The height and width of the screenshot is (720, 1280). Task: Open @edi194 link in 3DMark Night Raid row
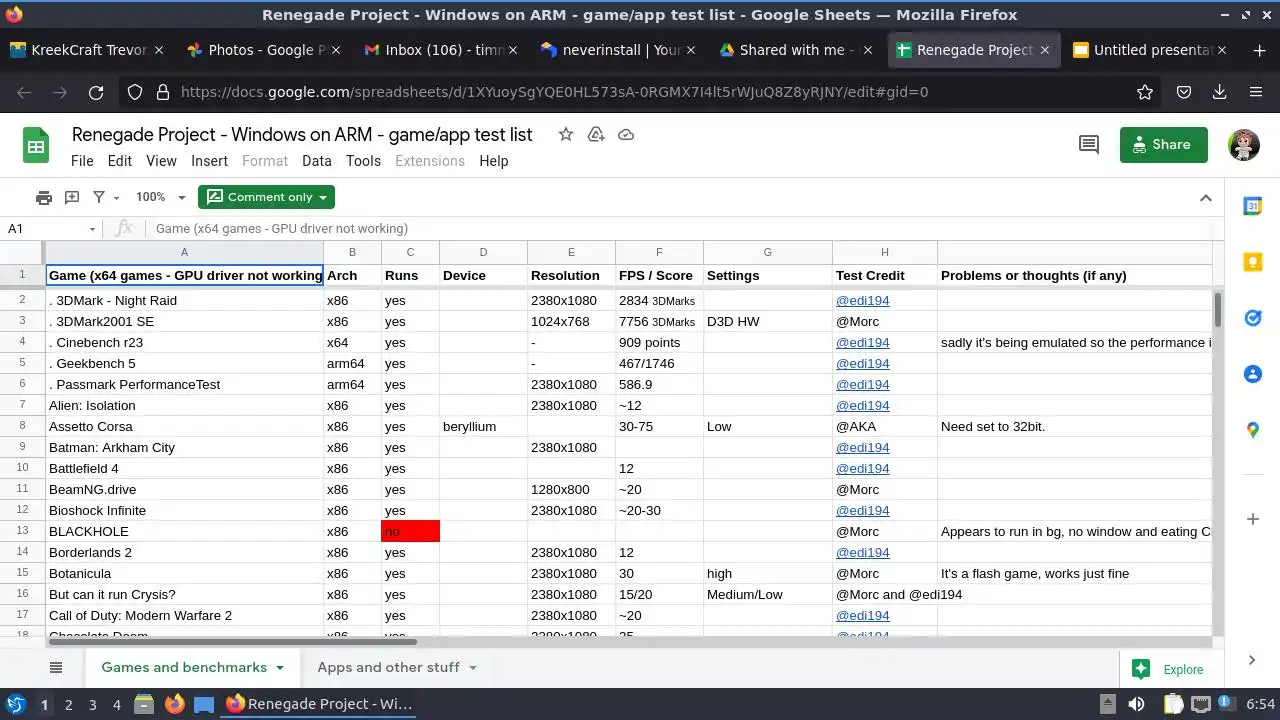[862, 301]
